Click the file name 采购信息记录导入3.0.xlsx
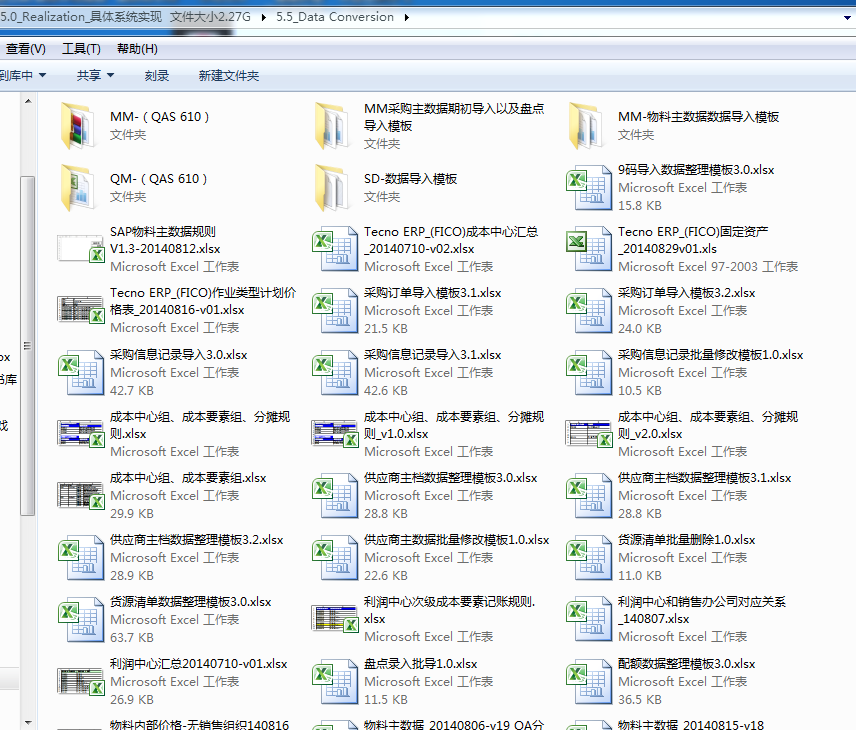The height and width of the screenshot is (730, 856). [179, 355]
